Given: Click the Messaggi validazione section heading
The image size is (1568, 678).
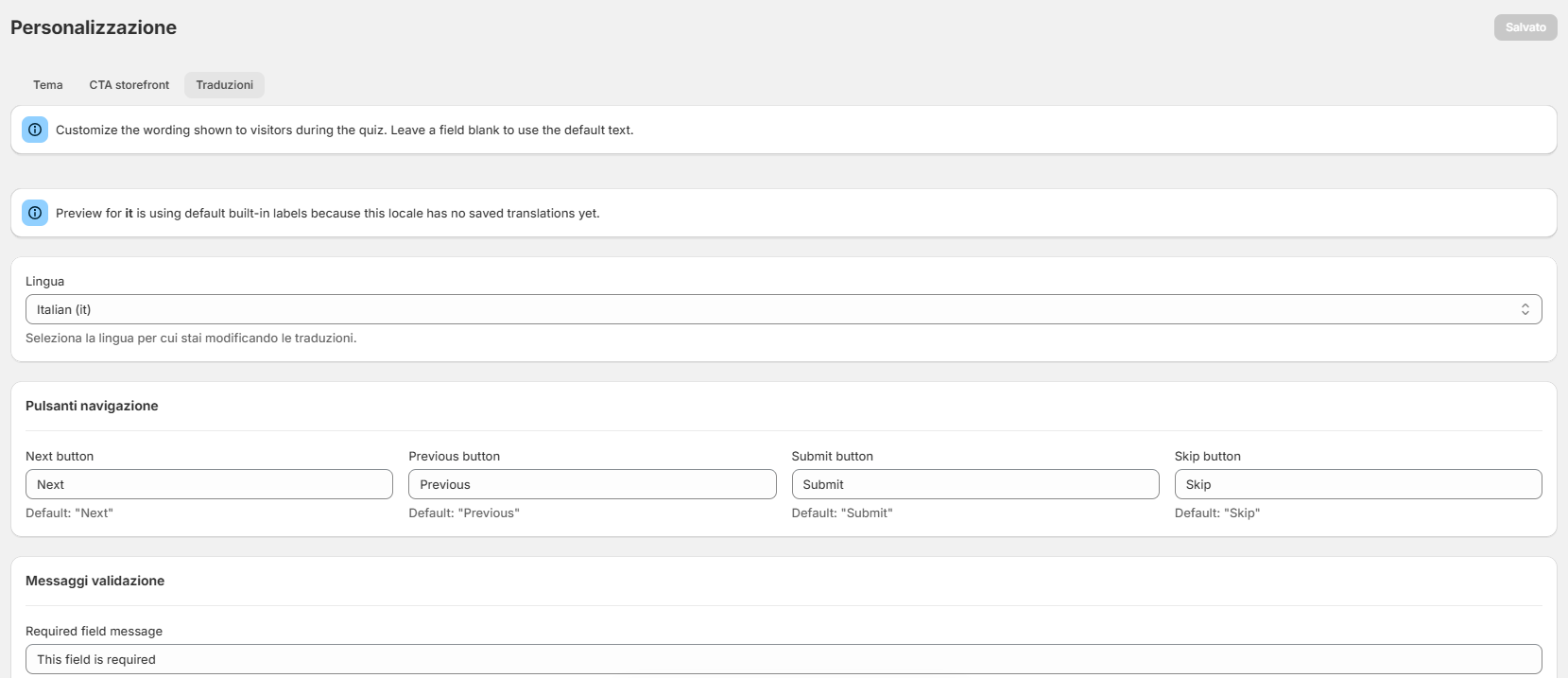Looking at the screenshot, I should point(95,581).
